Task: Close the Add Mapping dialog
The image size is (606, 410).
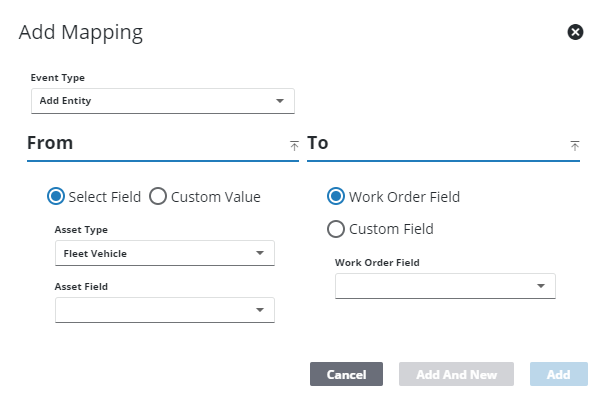Action: pyautogui.click(x=575, y=32)
